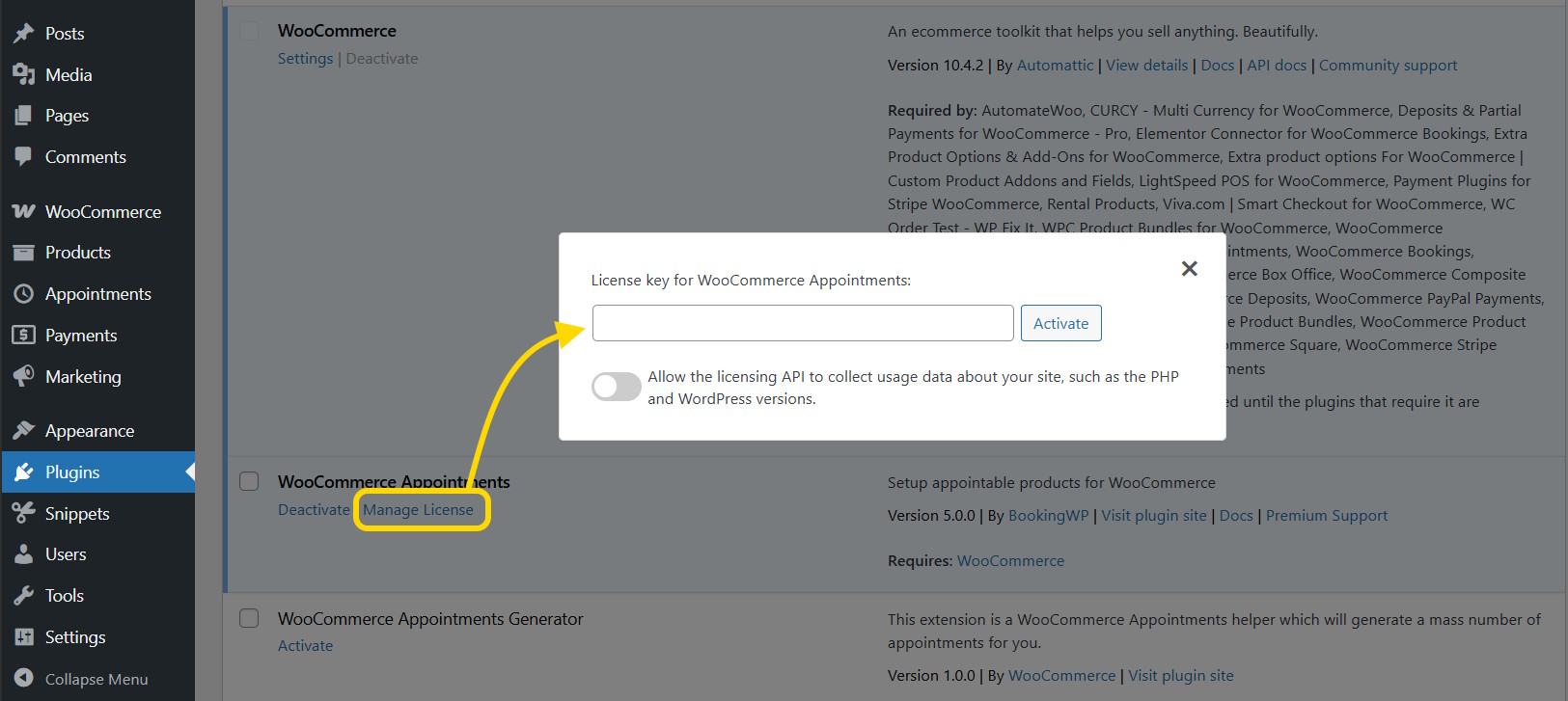Click the Users person icon
Screen dimensions: 1568x701
pos(24,554)
